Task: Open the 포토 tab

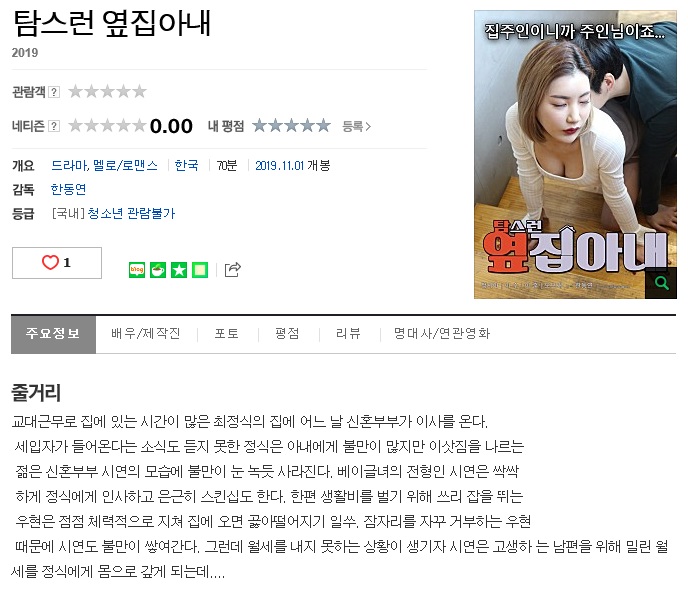Action: [x=227, y=334]
